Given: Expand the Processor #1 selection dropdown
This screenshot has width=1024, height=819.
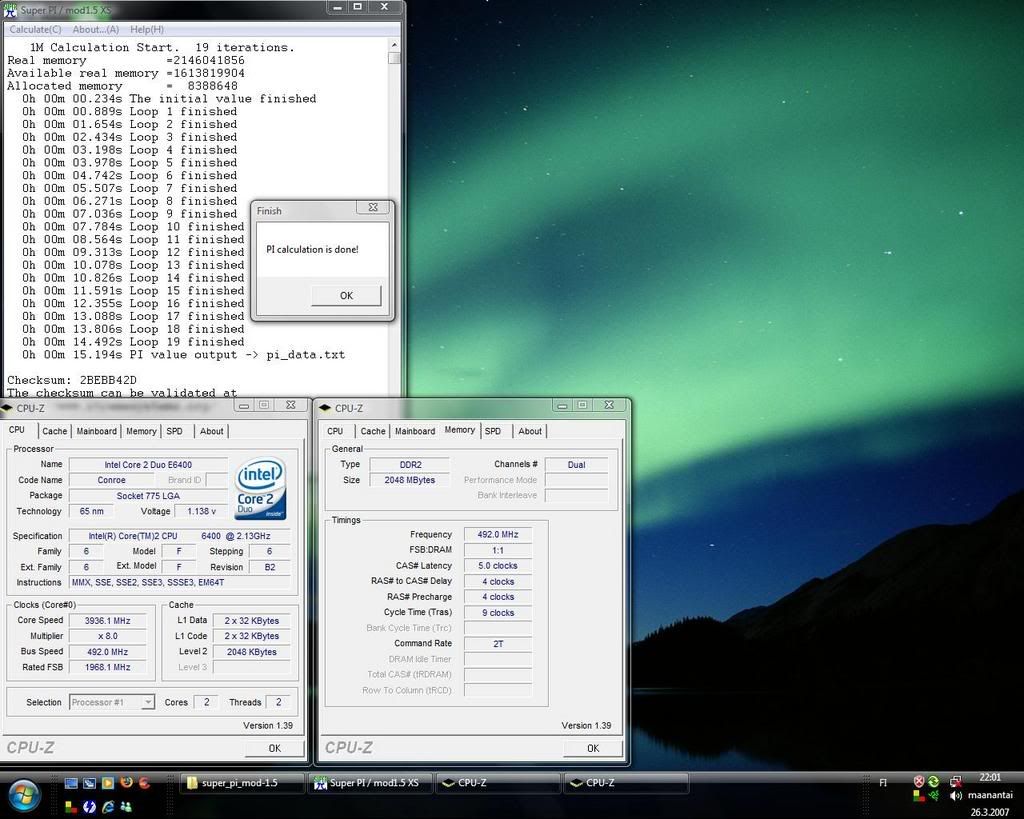Looking at the screenshot, I should [x=148, y=702].
